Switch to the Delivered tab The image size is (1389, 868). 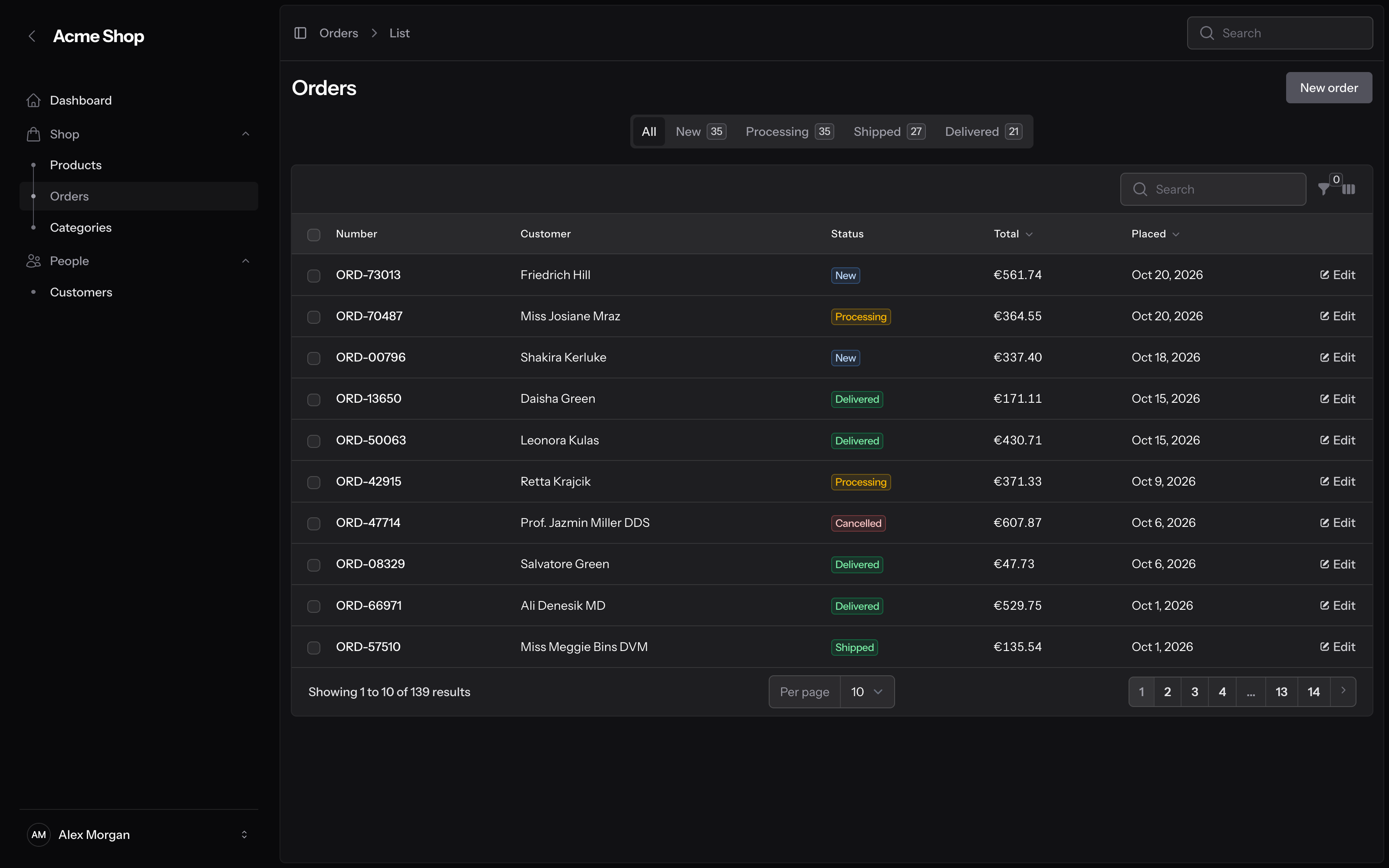pos(983,132)
